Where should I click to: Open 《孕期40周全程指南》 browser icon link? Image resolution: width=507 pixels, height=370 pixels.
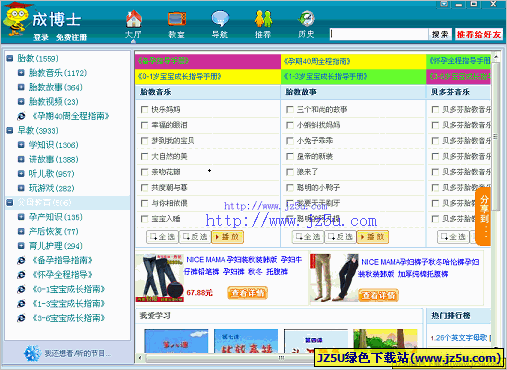[21, 116]
